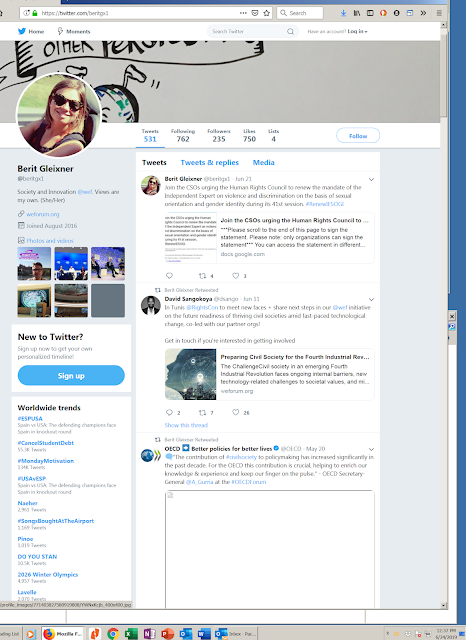This screenshot has height=640, width=466.
Task: Click the vertical scrollbar down arrow
Action: (444, 606)
